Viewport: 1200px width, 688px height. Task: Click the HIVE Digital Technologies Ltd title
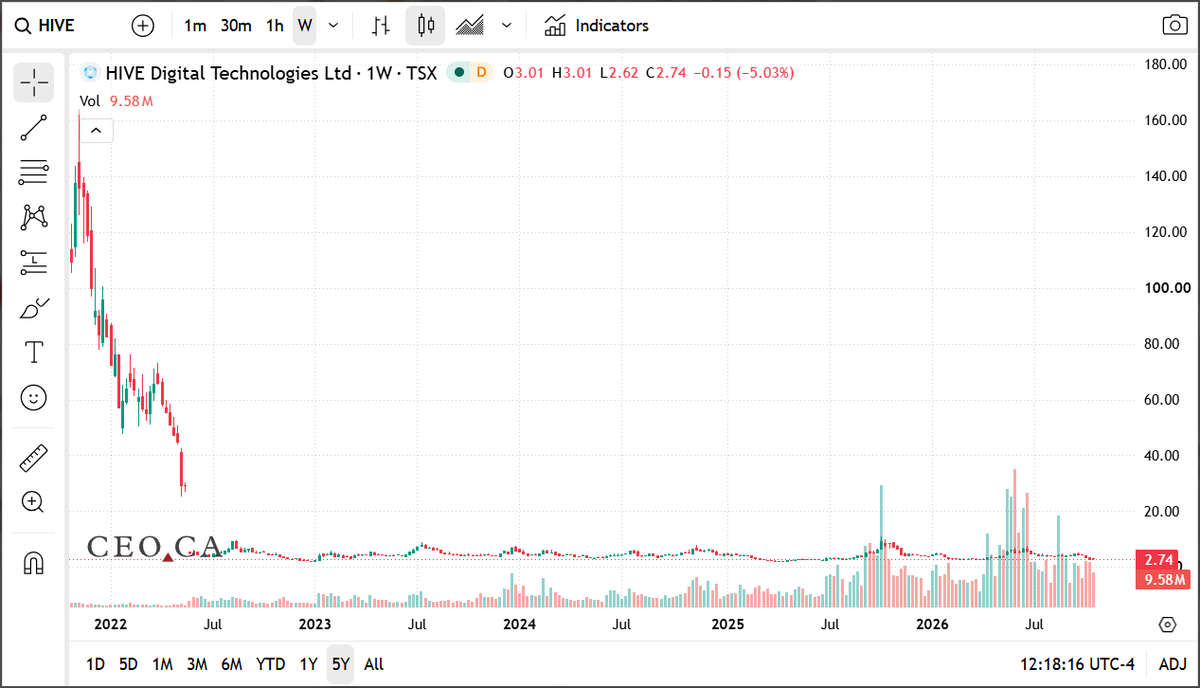[x=229, y=73]
